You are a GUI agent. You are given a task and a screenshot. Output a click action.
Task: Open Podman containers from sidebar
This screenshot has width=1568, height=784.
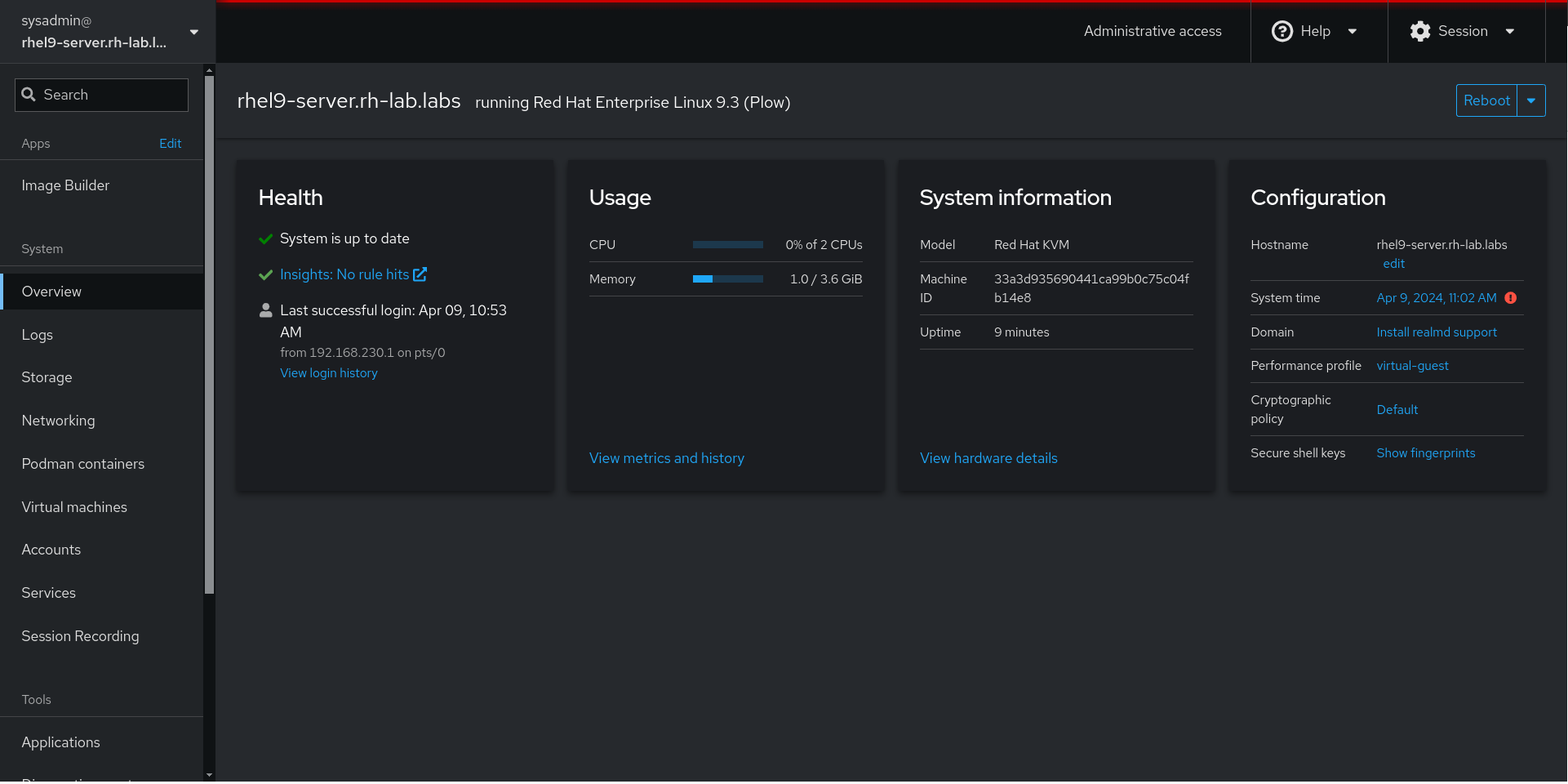[x=82, y=463]
